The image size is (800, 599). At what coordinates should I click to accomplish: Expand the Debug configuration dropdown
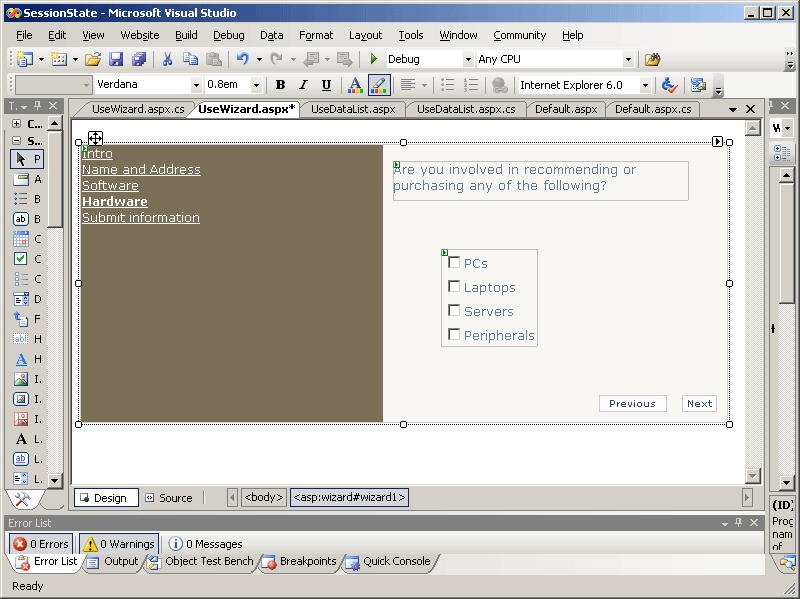(x=468, y=60)
